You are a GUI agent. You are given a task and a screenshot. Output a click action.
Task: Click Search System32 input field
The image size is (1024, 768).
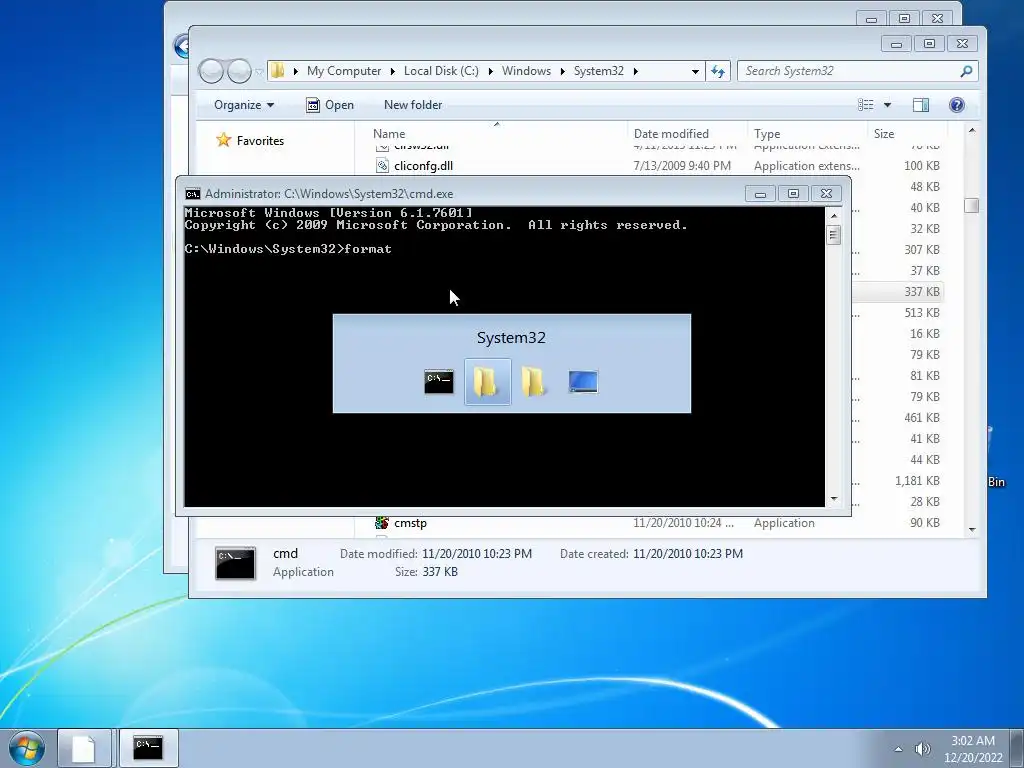tap(857, 71)
